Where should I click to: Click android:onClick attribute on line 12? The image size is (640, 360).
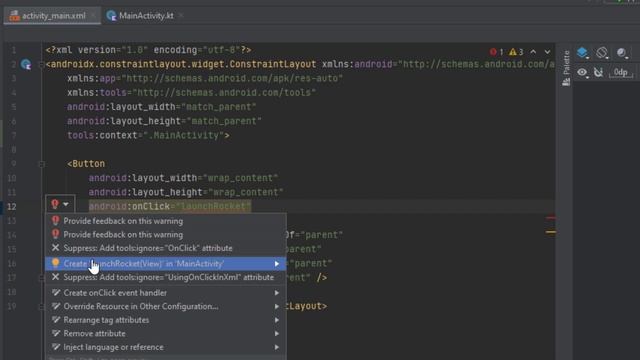[x=170, y=206]
